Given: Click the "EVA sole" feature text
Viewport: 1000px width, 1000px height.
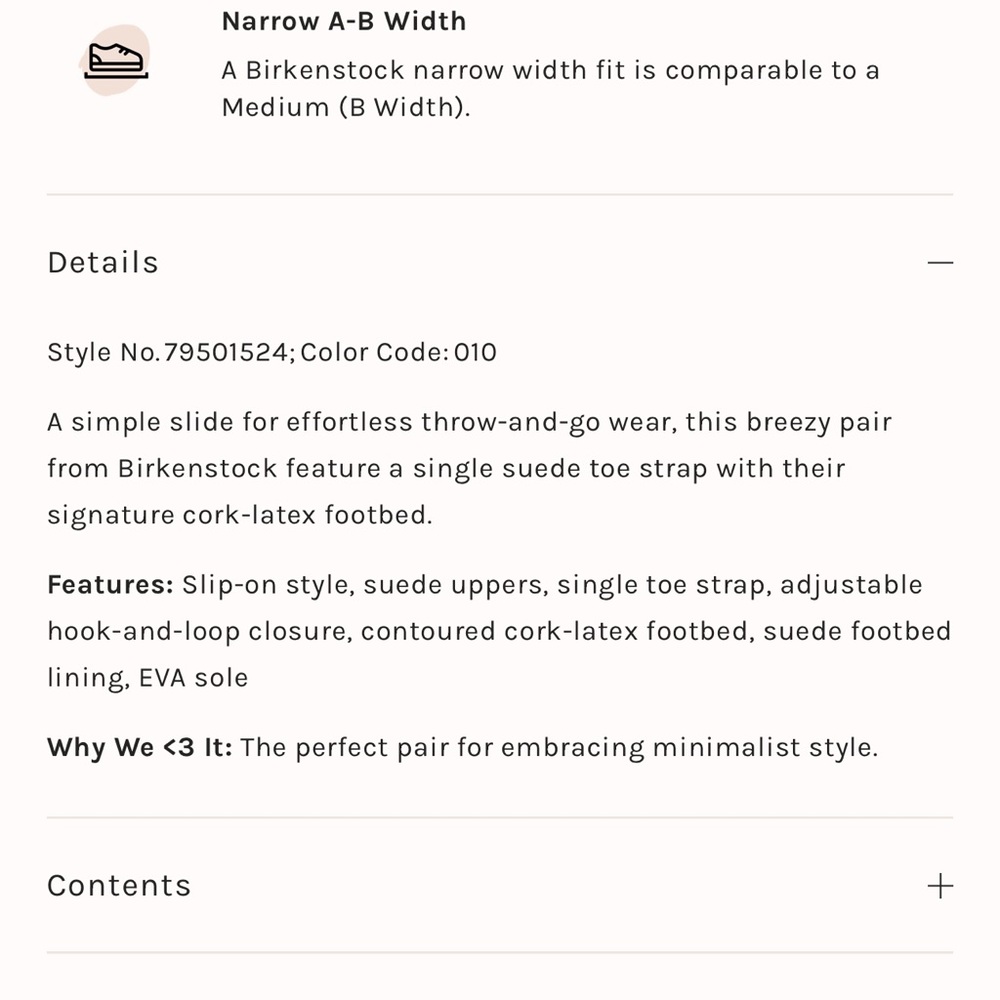Looking at the screenshot, I should tap(193, 678).
